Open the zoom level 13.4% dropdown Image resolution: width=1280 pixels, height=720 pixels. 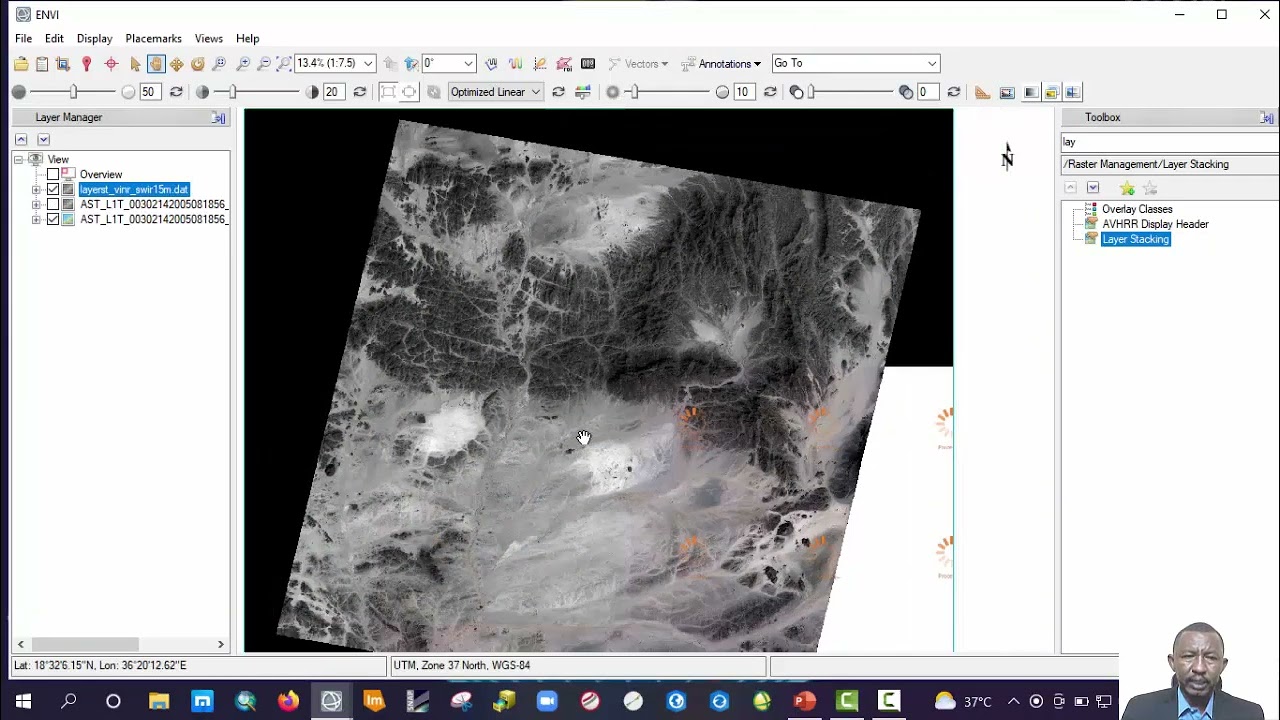[x=368, y=64]
